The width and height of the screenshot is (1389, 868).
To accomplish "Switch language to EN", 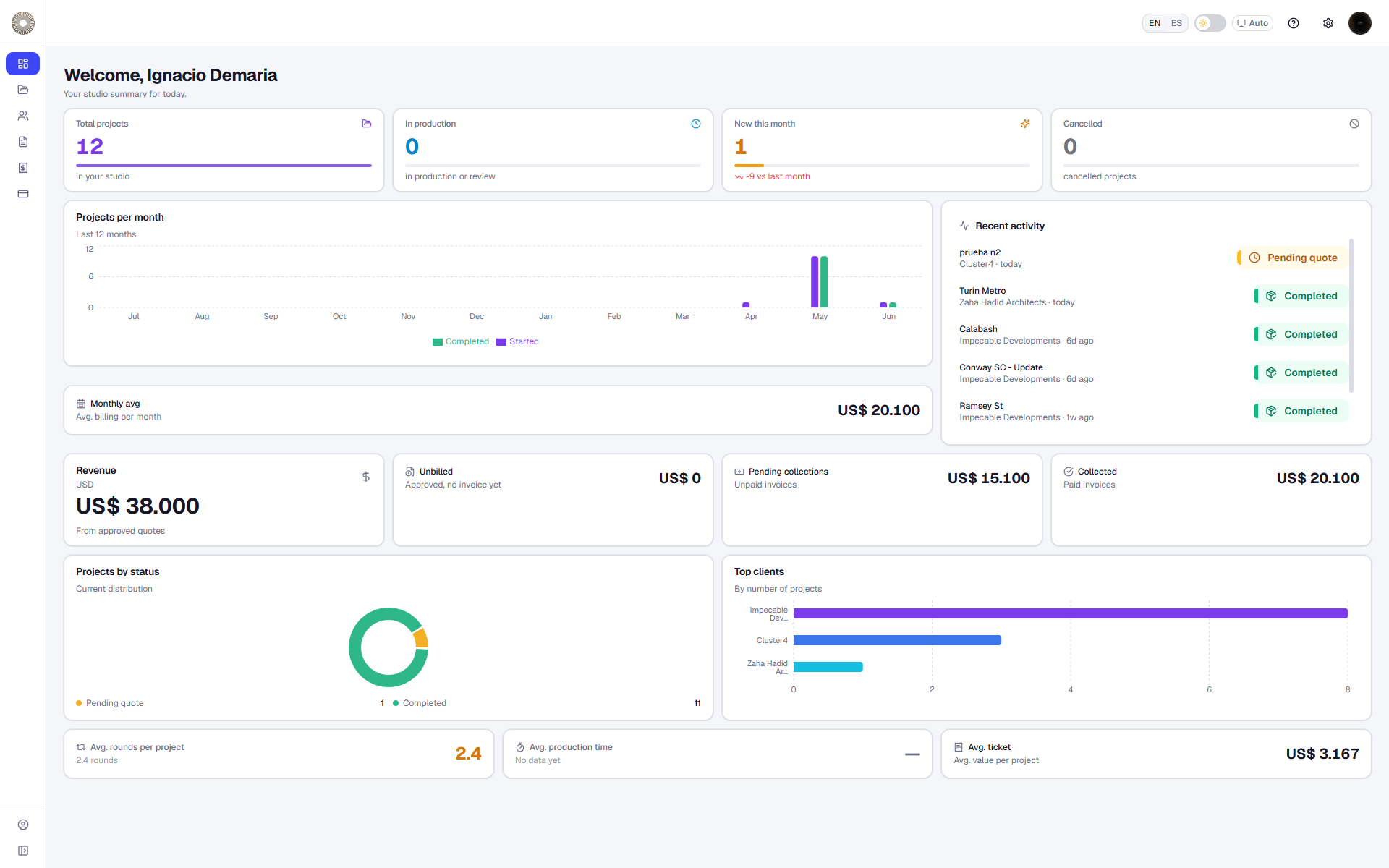I will tap(1155, 23).
